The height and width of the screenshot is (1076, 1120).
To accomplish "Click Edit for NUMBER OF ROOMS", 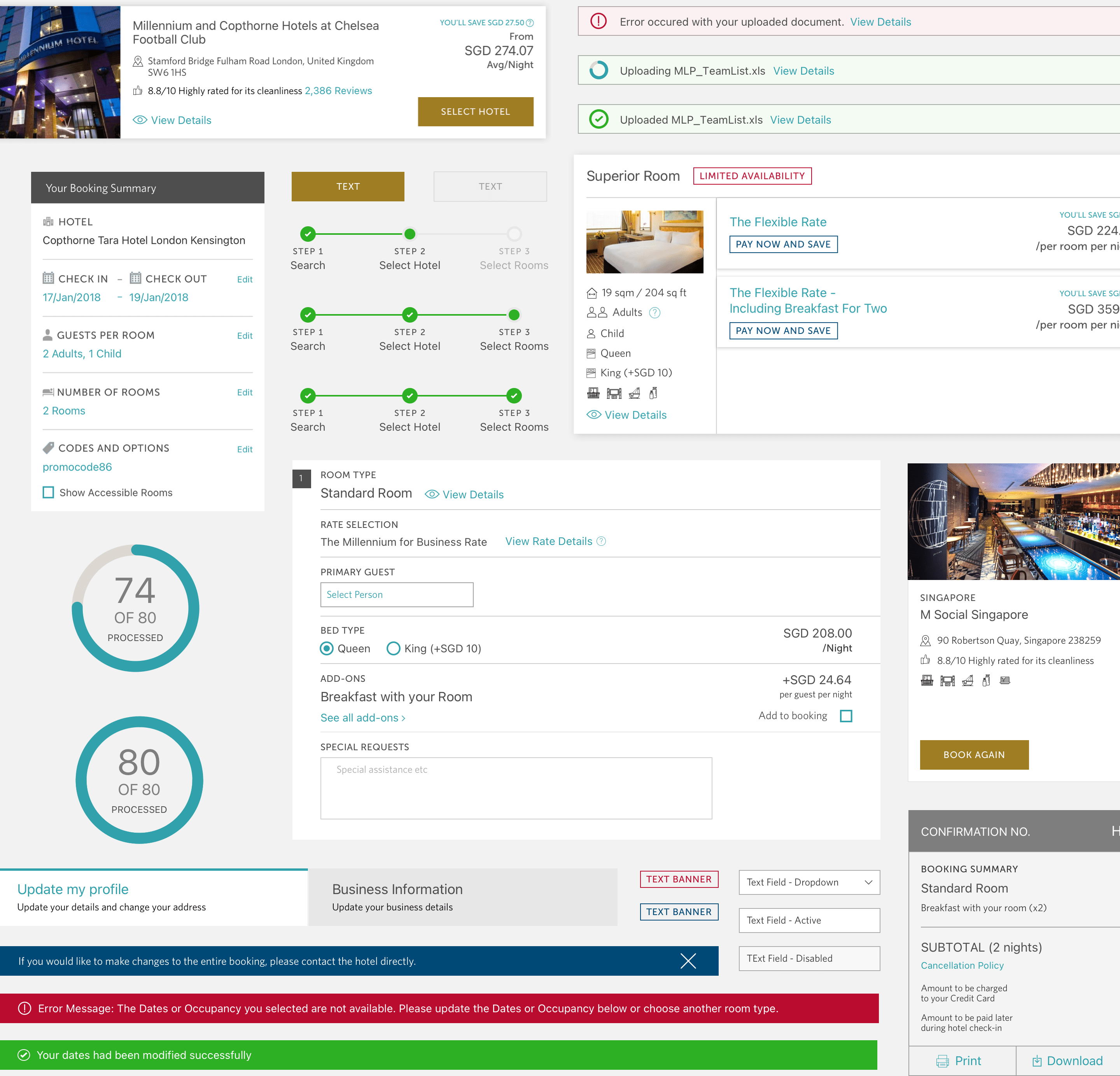I will coord(245,392).
